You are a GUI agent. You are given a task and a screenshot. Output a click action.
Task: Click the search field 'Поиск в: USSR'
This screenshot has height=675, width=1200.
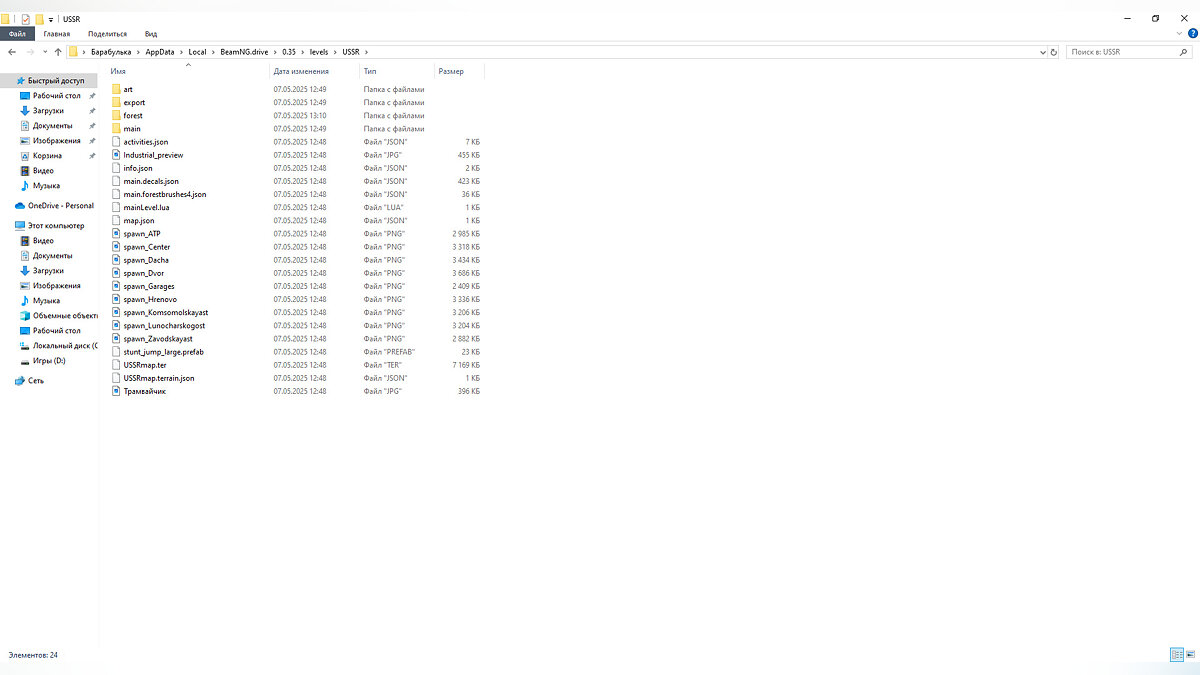click(x=1122, y=52)
